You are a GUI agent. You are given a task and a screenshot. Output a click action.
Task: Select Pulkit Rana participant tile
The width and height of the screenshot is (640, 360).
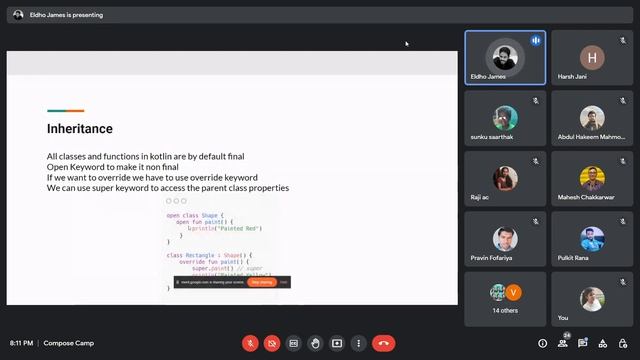click(592, 239)
